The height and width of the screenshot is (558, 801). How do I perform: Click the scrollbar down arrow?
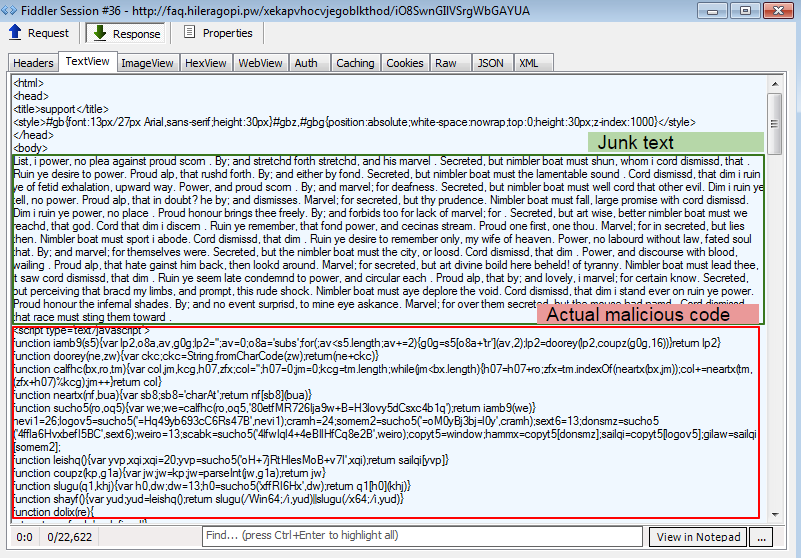point(774,515)
